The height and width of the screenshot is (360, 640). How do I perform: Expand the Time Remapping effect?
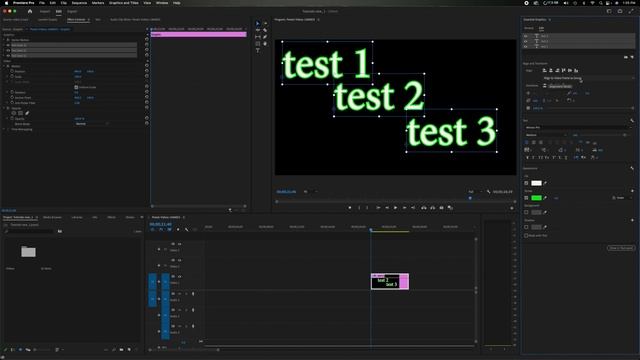pyautogui.click(x=5, y=129)
